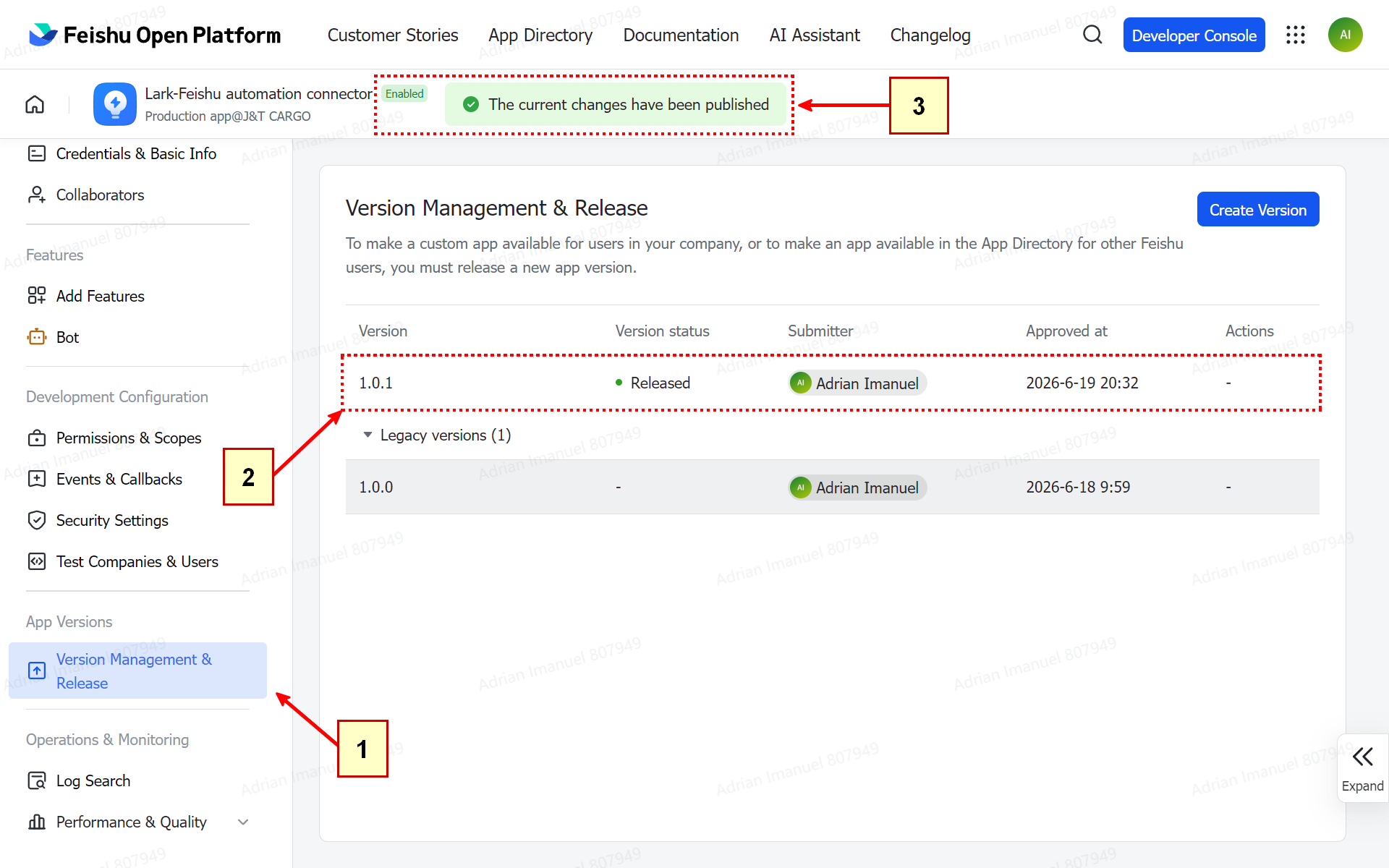
Task: Click the Developer Console button
Action: [1194, 35]
